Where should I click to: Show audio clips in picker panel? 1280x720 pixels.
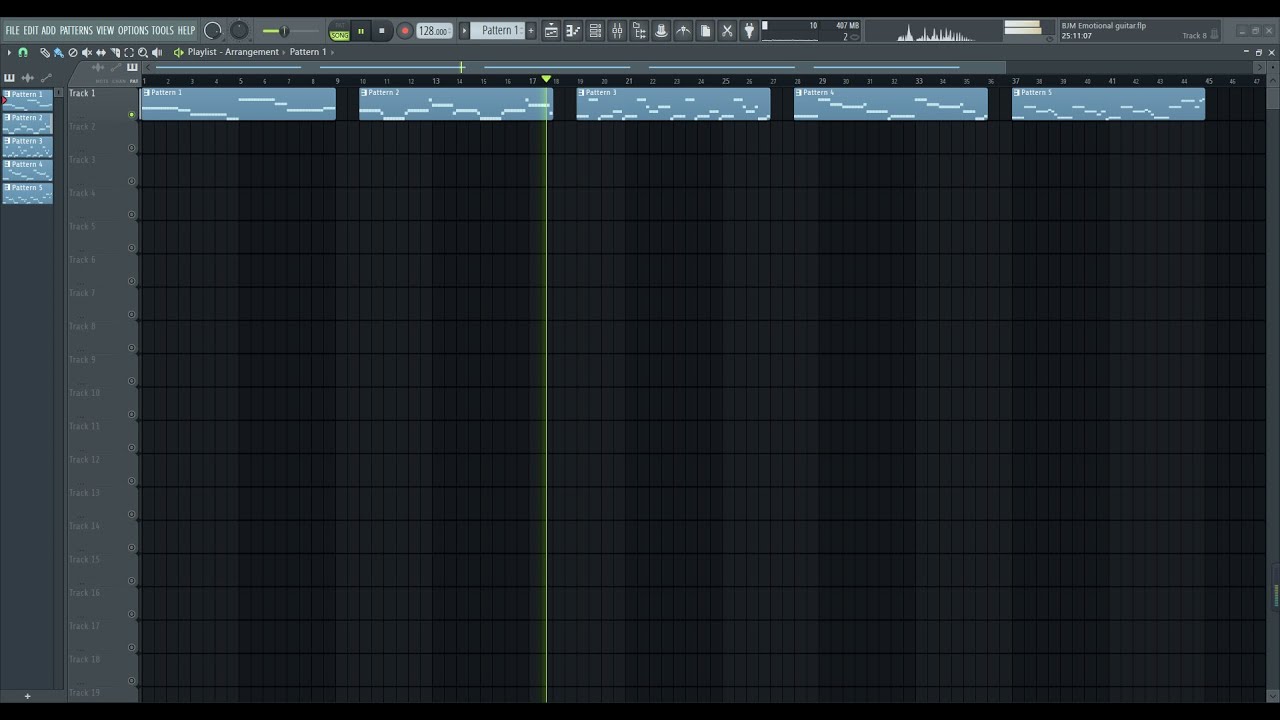click(x=28, y=78)
